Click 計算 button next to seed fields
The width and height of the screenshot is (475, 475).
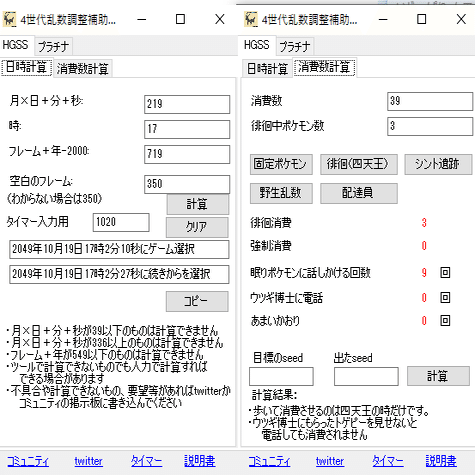tap(438, 376)
